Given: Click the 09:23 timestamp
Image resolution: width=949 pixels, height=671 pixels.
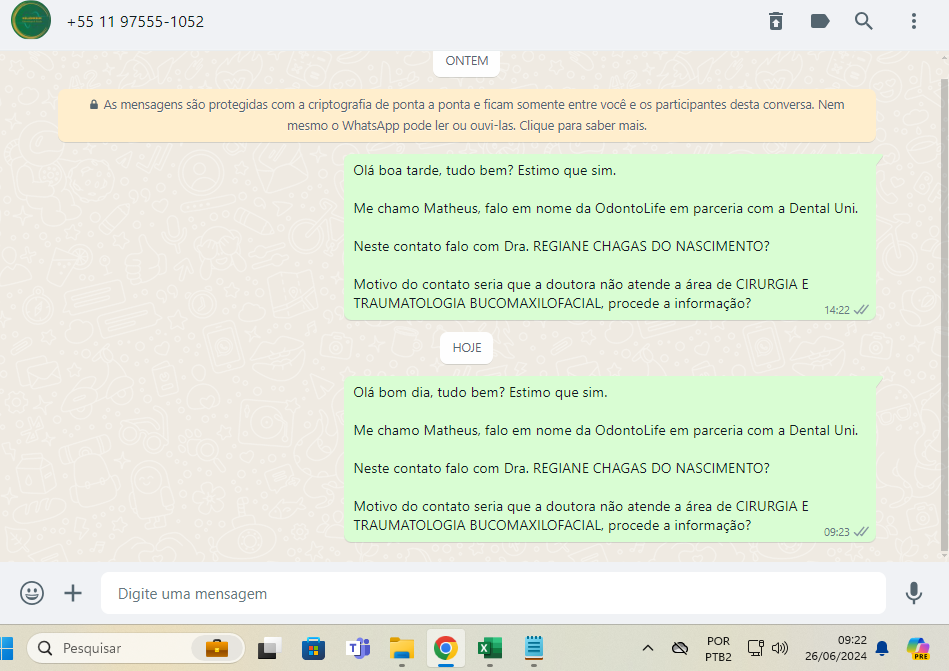Looking at the screenshot, I should [x=837, y=532].
